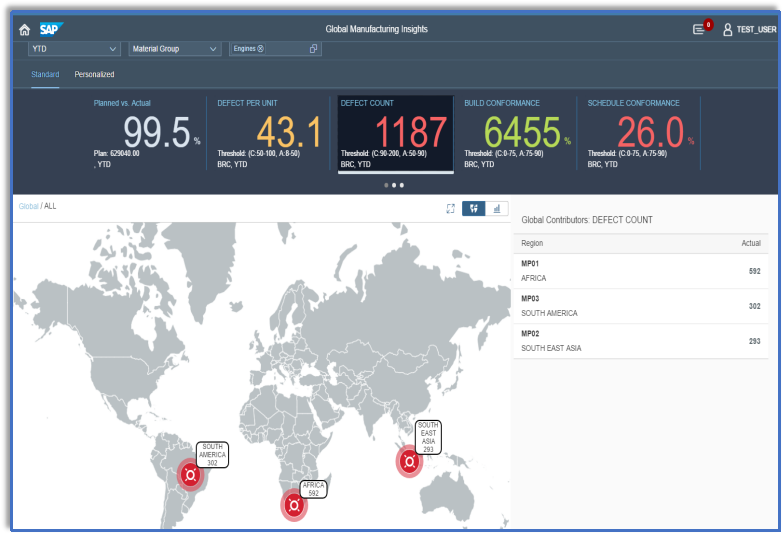Expand the map to full screen
The height and width of the screenshot is (534, 783).
pos(450,209)
